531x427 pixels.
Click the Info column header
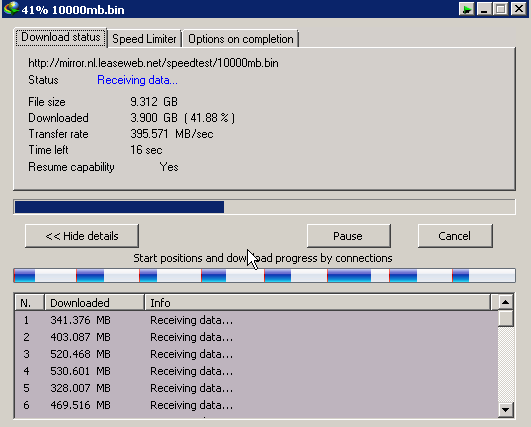pos(318,302)
